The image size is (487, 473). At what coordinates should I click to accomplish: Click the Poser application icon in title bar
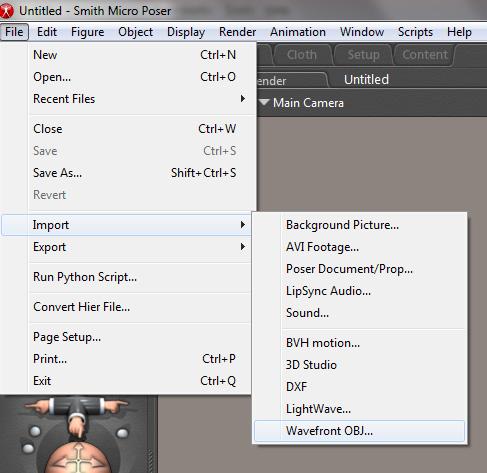tap(6, 11)
